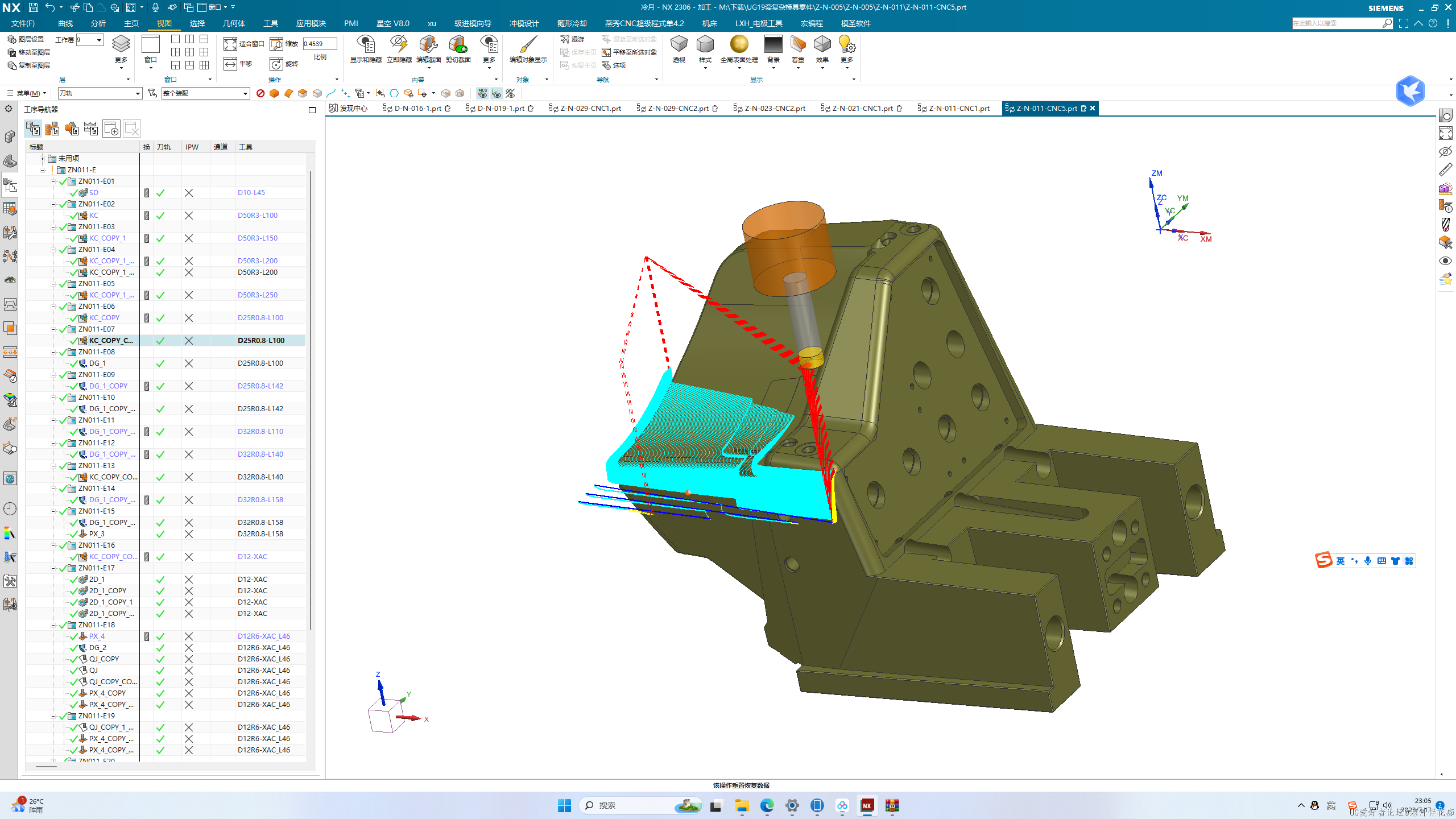Open the 图层设置 layer settings tool
Image resolution: width=1456 pixels, height=819 pixels.
(x=26, y=39)
